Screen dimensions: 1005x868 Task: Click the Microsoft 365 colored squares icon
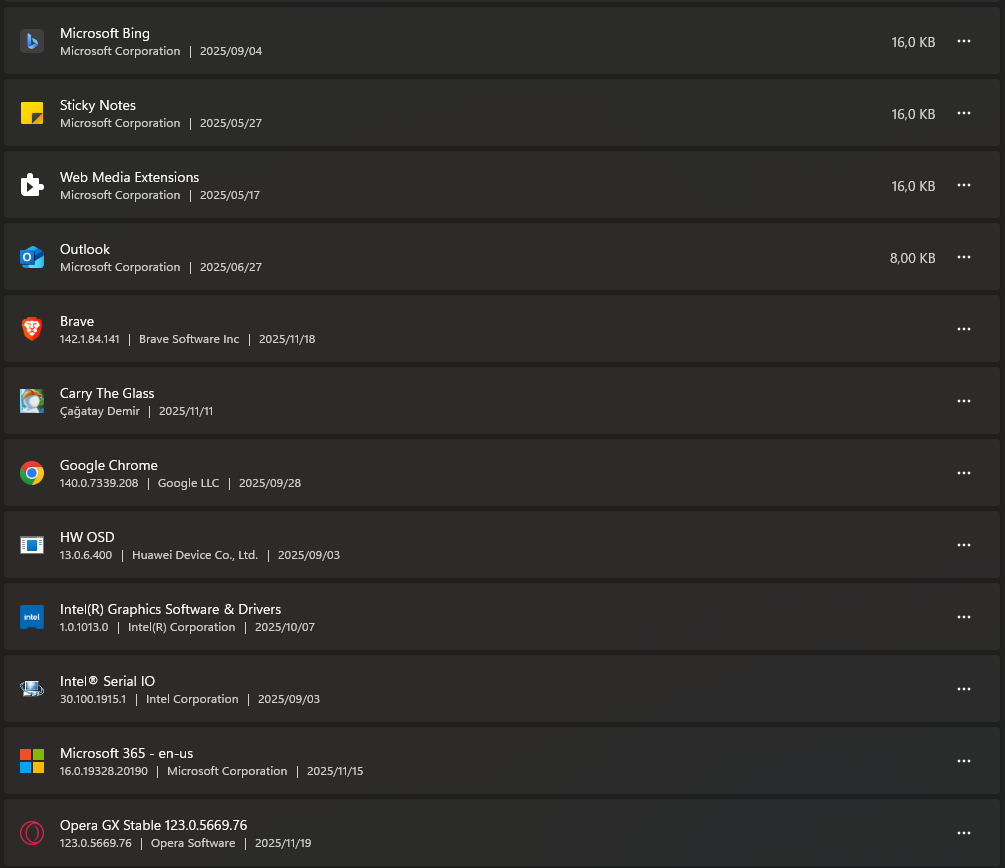32,761
